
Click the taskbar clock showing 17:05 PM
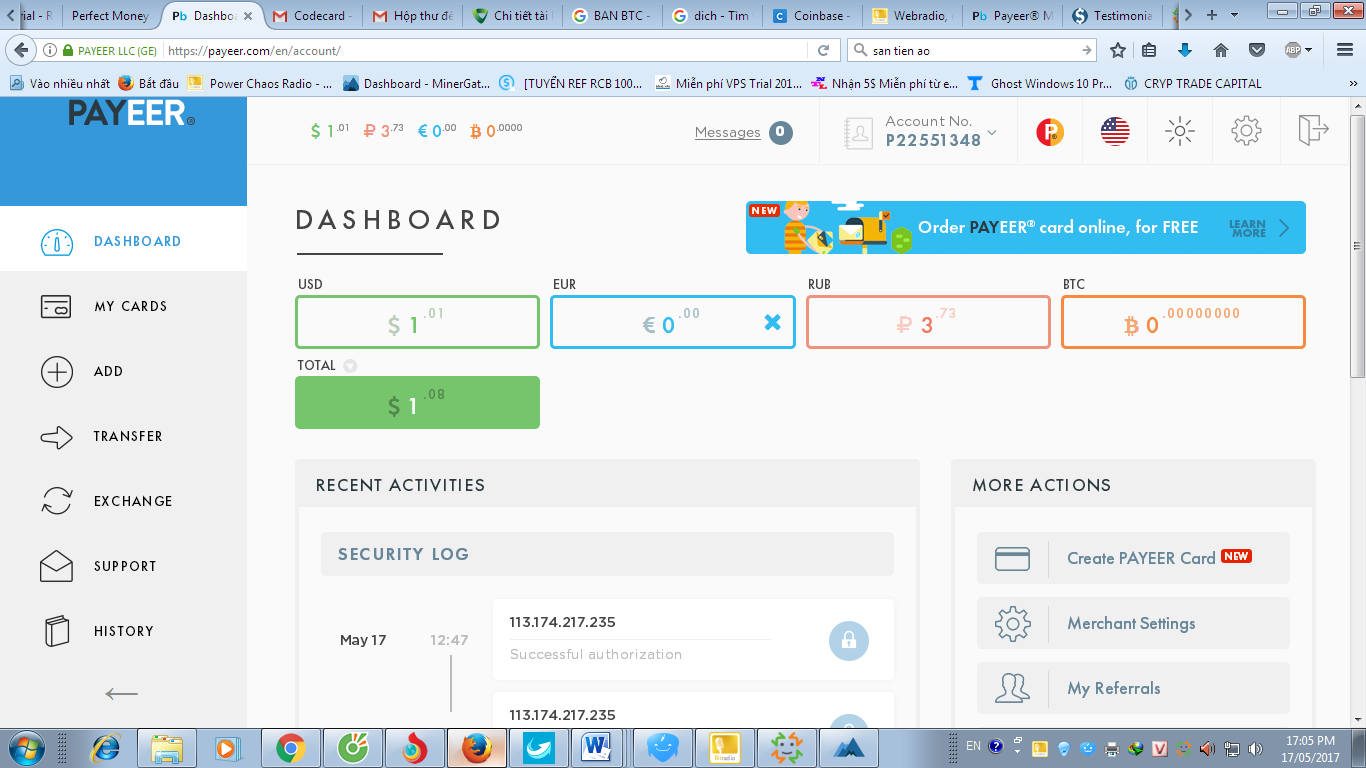(1309, 748)
